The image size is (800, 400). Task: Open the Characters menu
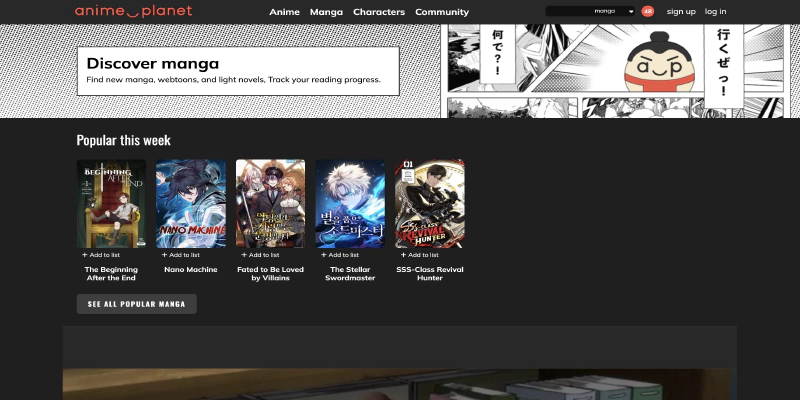pos(379,12)
